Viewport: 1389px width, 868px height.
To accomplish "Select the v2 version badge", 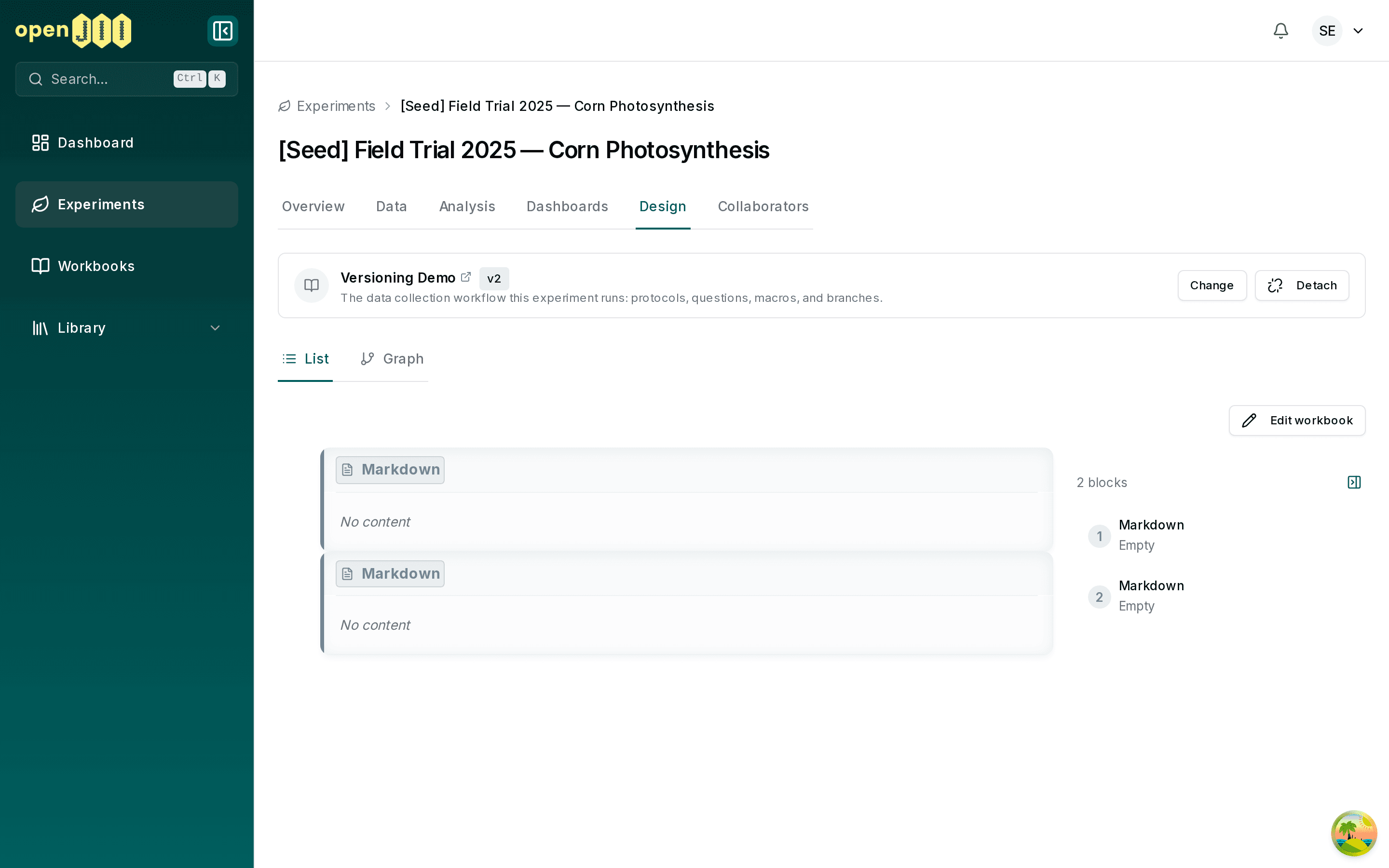I will point(493,278).
